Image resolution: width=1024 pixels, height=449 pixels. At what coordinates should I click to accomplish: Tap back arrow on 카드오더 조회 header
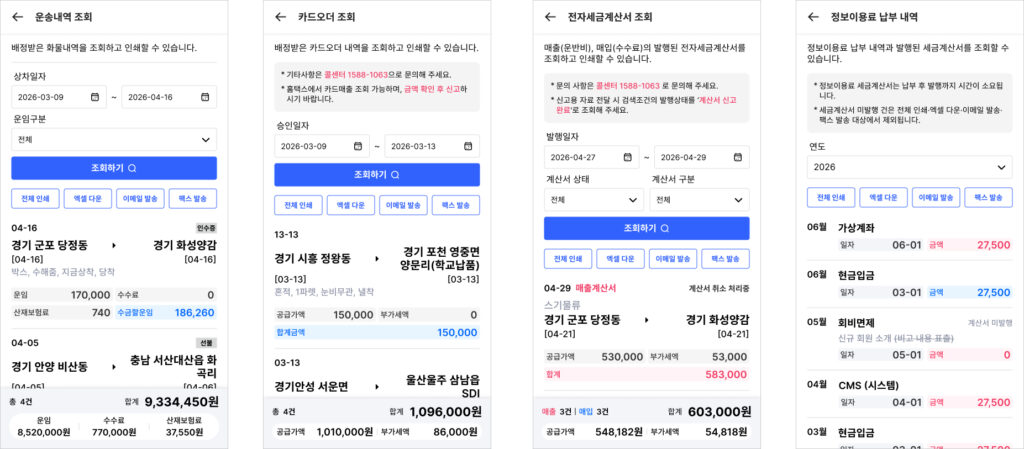[280, 17]
